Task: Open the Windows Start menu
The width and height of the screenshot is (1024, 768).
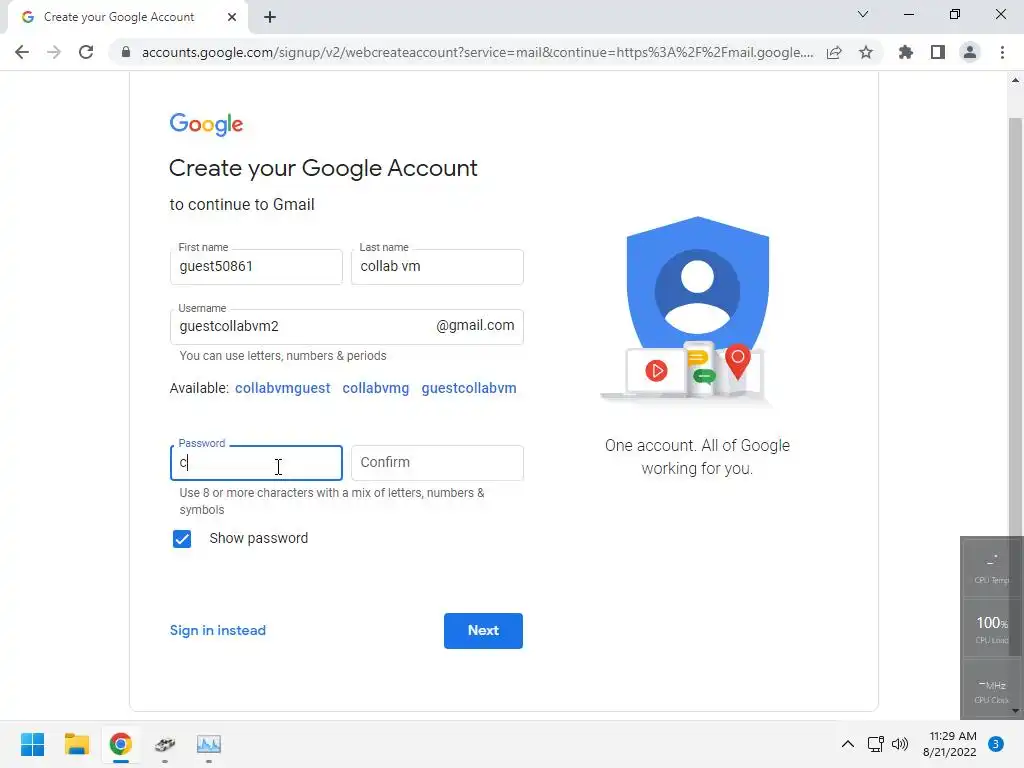Action: [32, 744]
